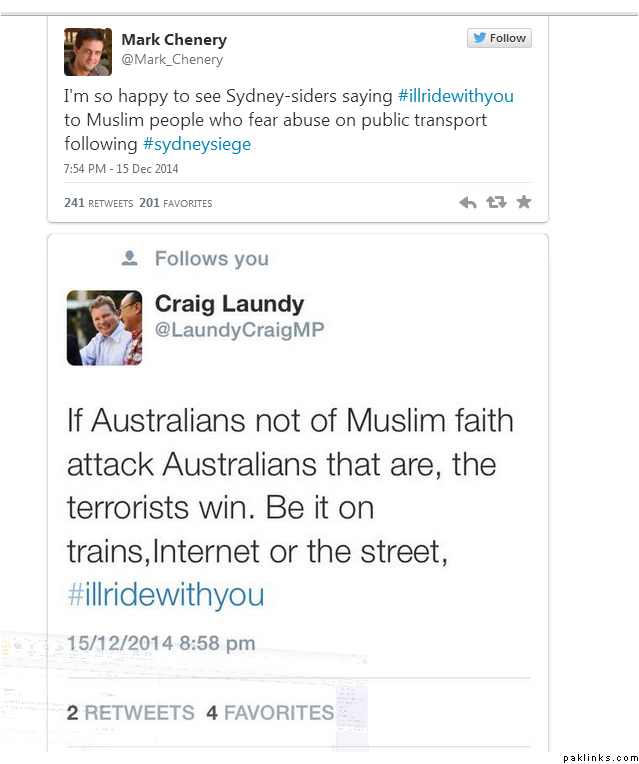The image size is (639, 764).
Task: Open the @Mark_Chenery handle
Action: [x=172, y=59]
